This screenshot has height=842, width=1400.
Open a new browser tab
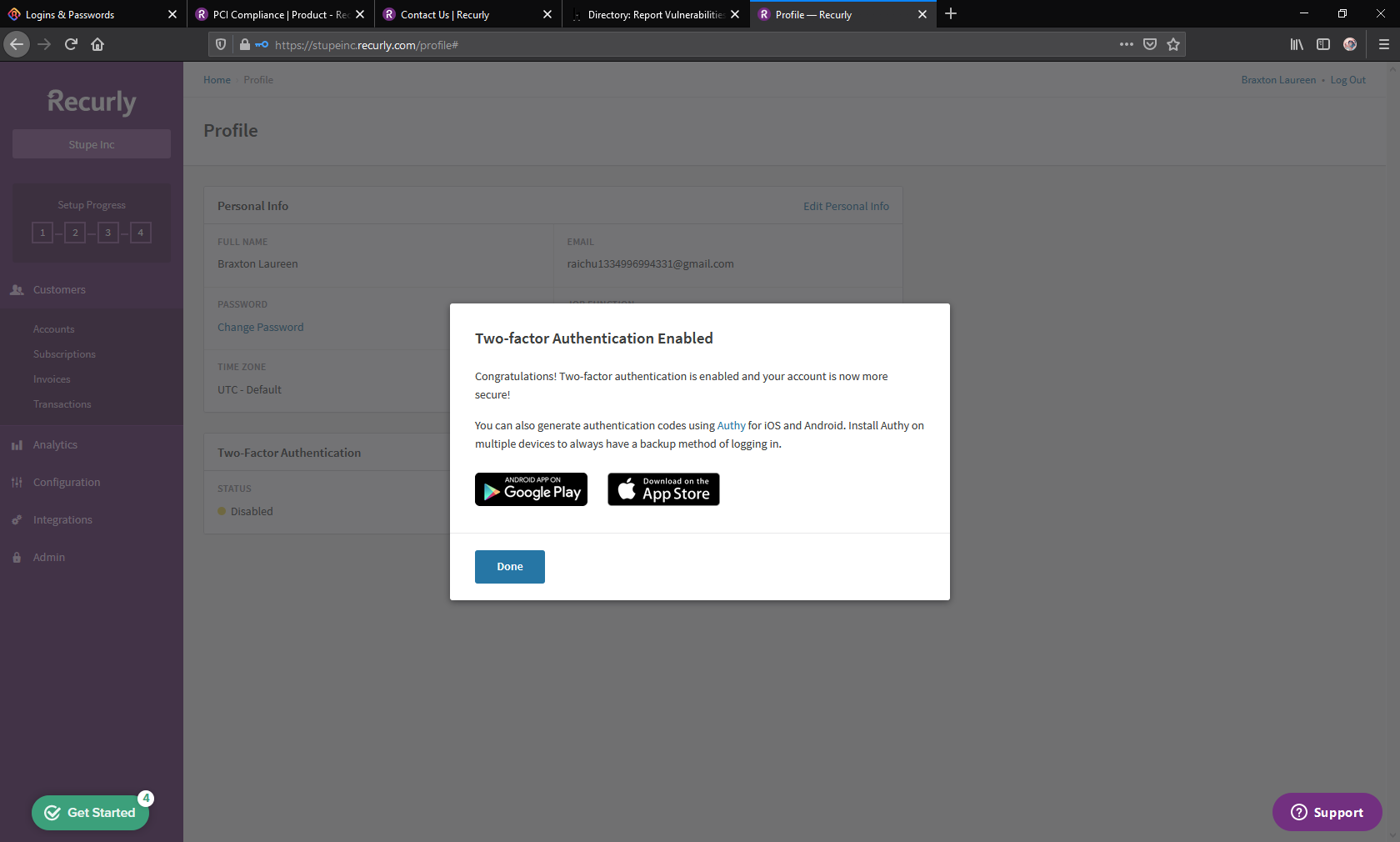[x=951, y=14]
